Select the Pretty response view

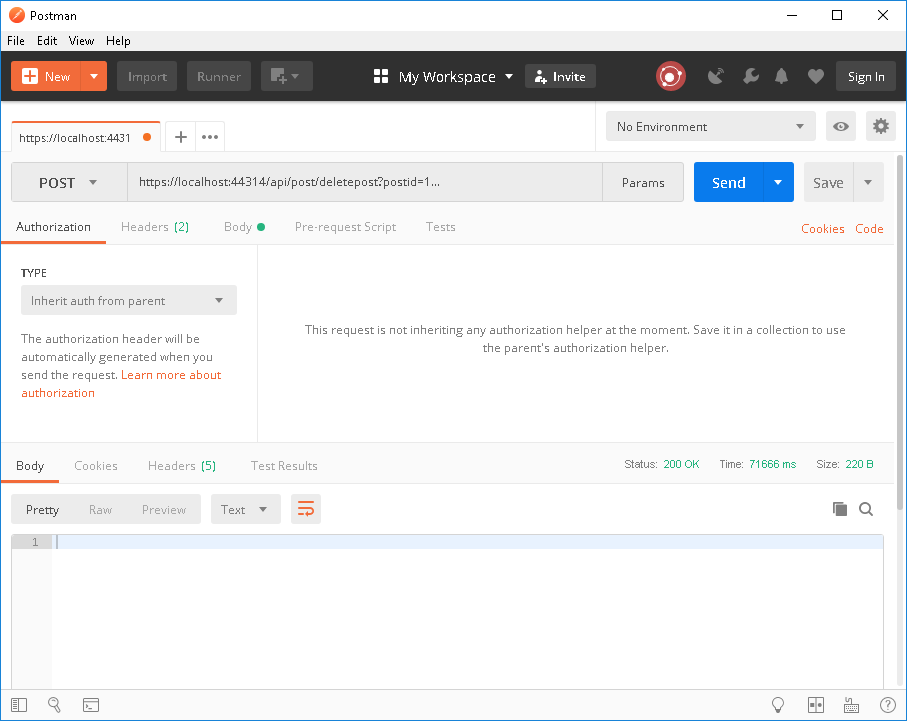[42, 509]
